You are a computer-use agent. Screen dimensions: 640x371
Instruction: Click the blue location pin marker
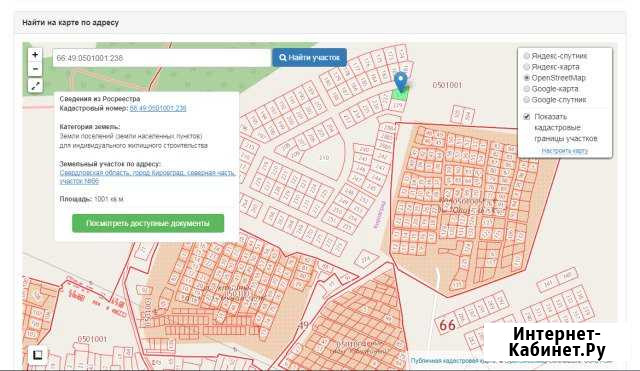pos(401,82)
